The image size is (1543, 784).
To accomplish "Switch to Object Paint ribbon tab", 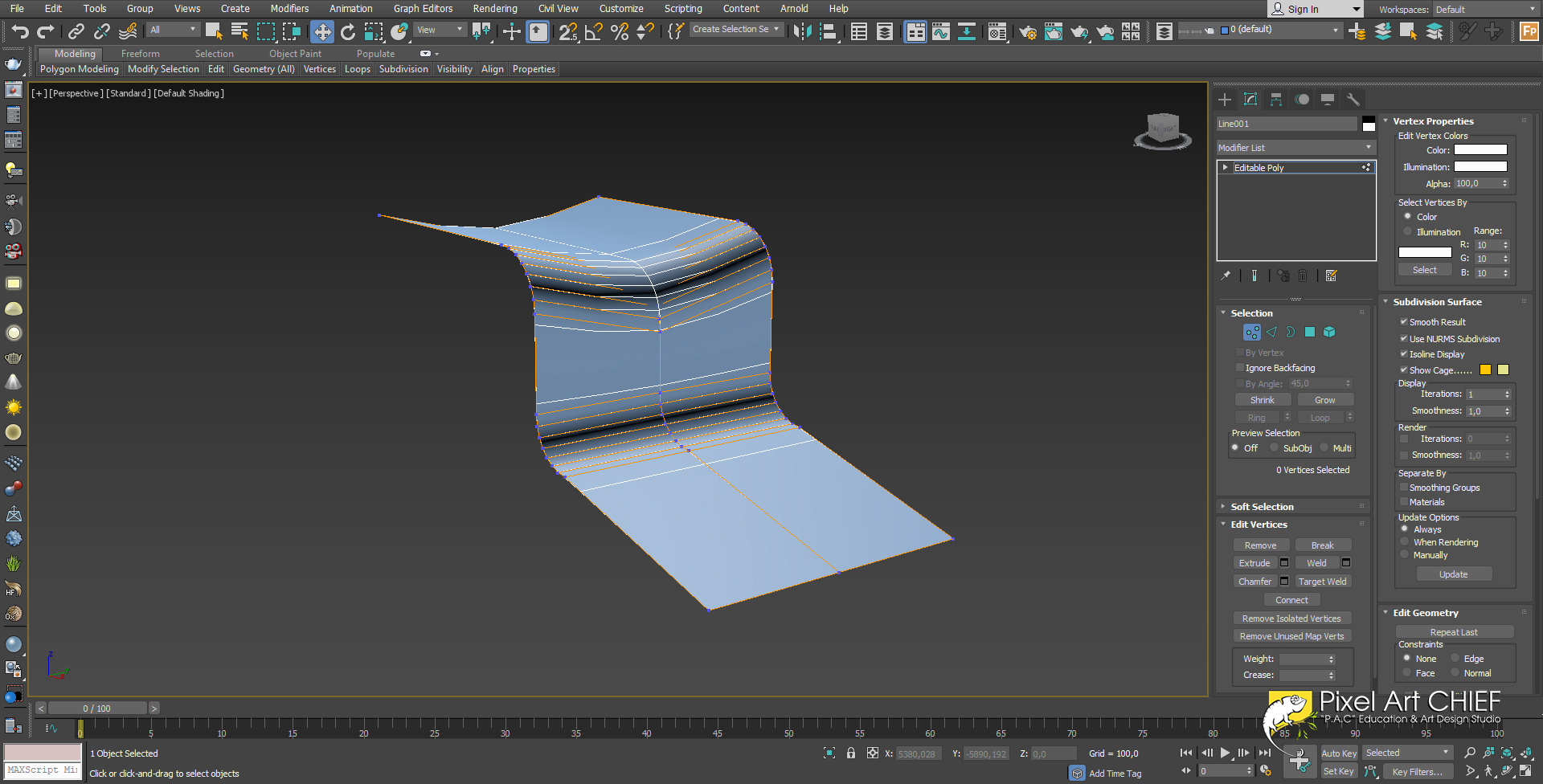I will tap(295, 54).
